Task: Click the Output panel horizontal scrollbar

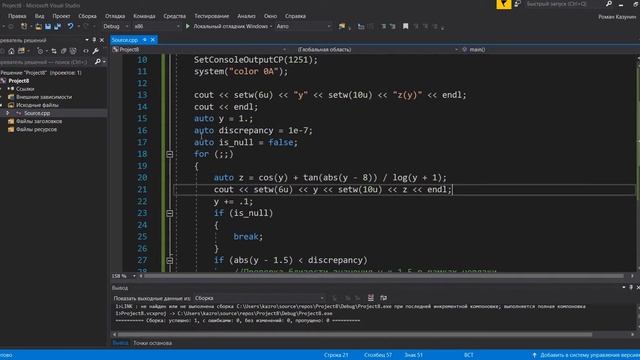Action: [354, 334]
